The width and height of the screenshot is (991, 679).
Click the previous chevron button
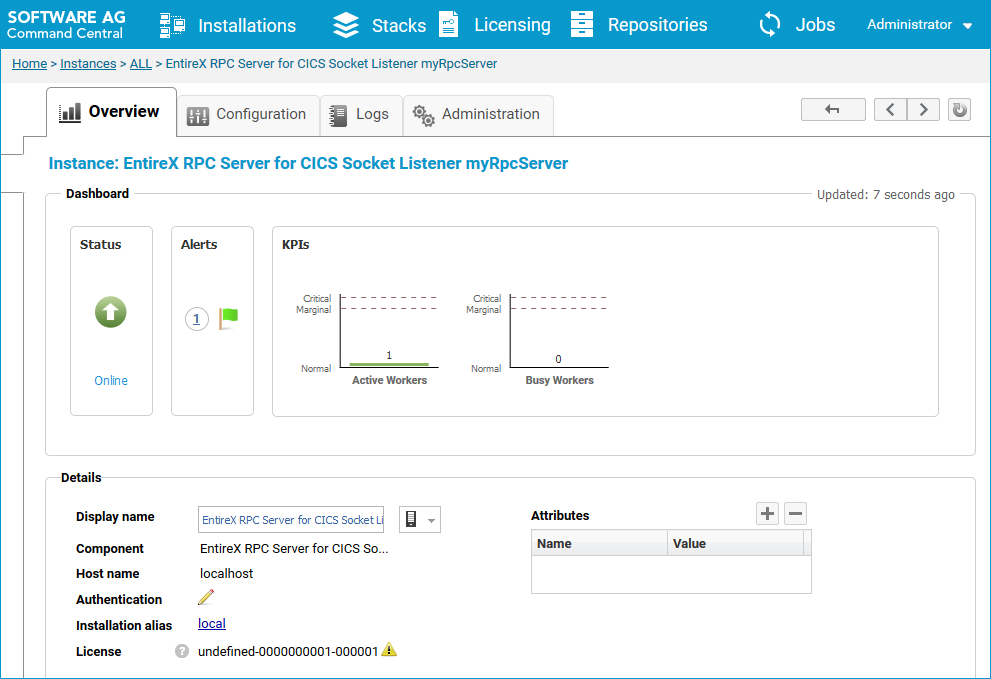click(x=891, y=109)
